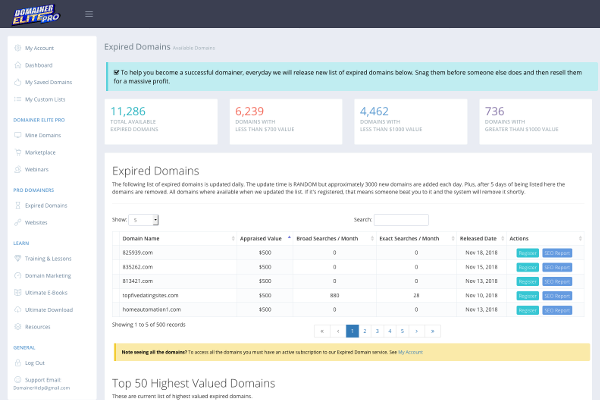Viewport: 600px width, 400px height.
Task: Sort table by Domain Name column
Action: tap(140, 239)
